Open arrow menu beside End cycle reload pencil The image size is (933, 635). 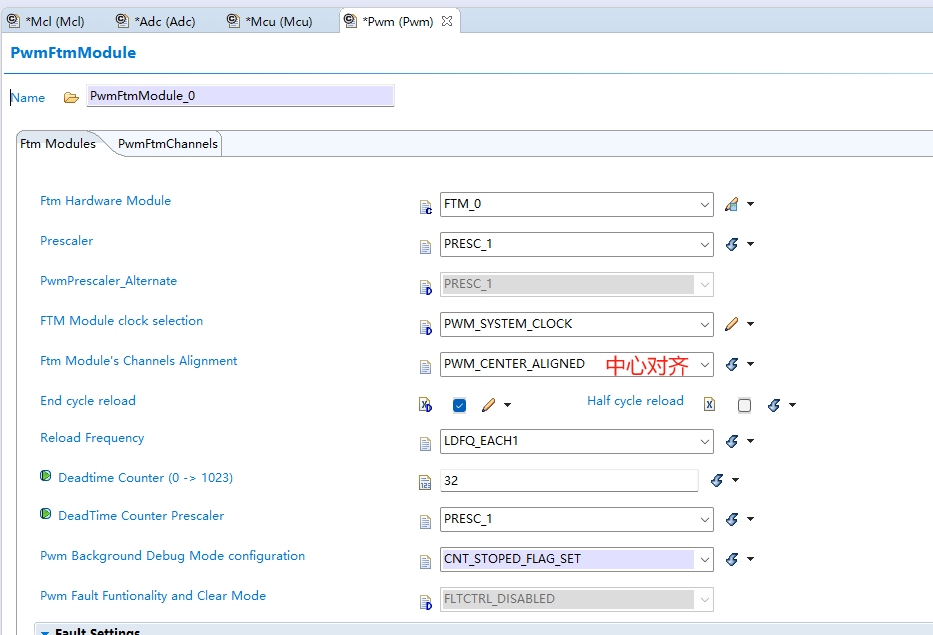coord(508,405)
